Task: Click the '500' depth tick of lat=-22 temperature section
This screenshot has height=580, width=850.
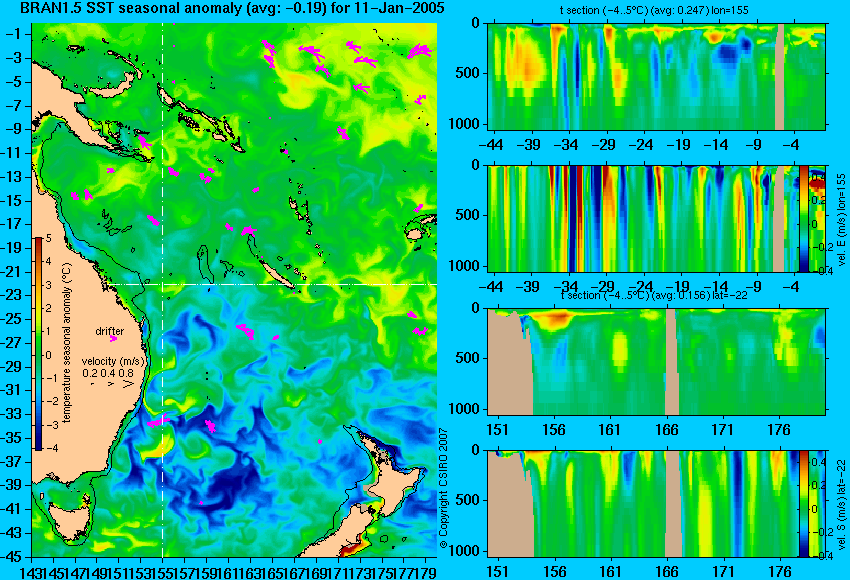Action: pos(468,358)
